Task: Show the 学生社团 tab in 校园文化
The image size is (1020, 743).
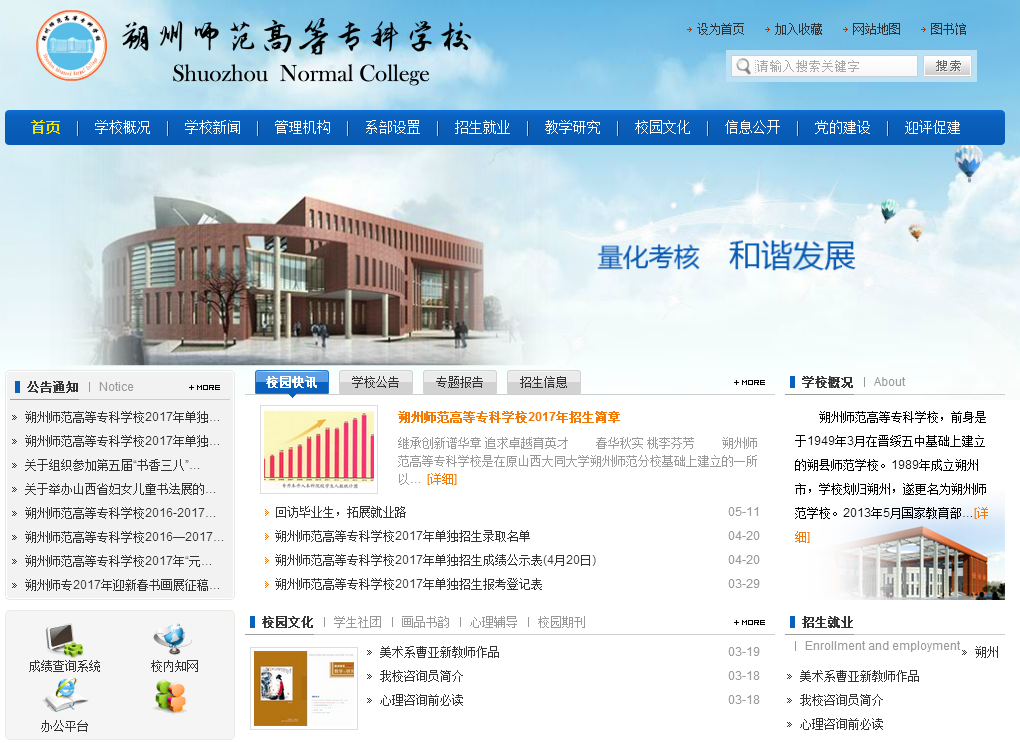Action: (357, 622)
